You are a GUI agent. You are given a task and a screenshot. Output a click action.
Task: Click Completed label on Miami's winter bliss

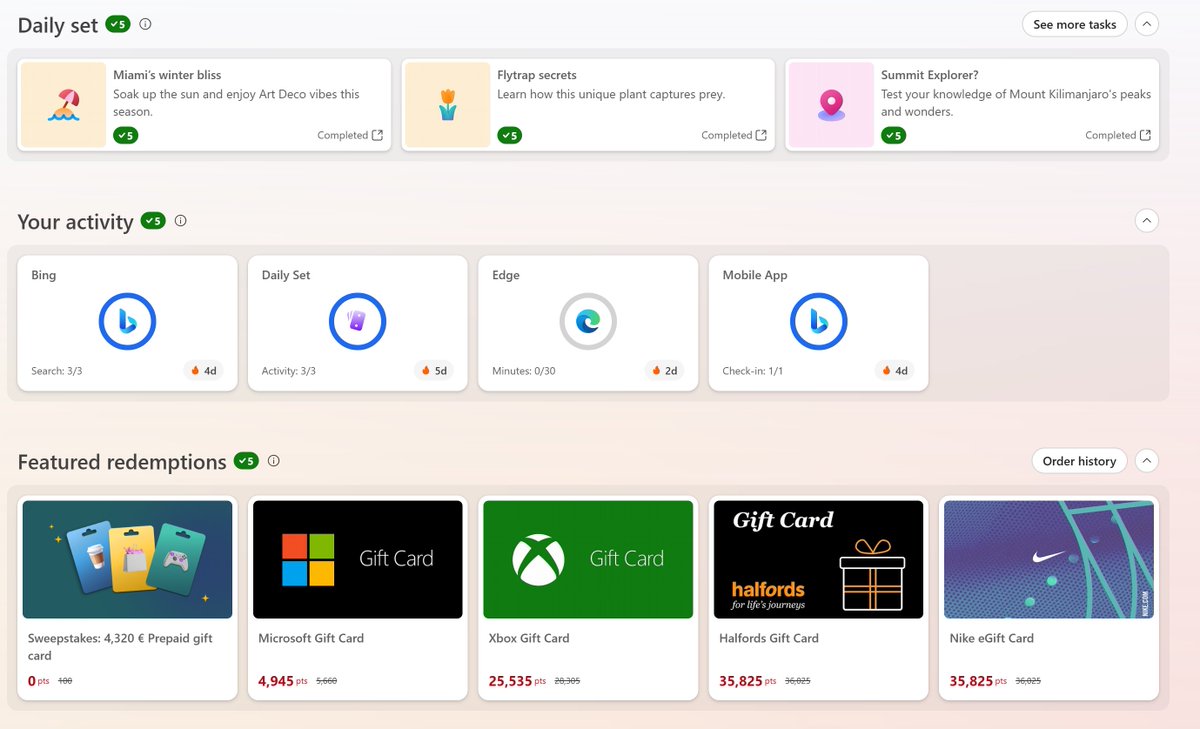tap(342, 135)
